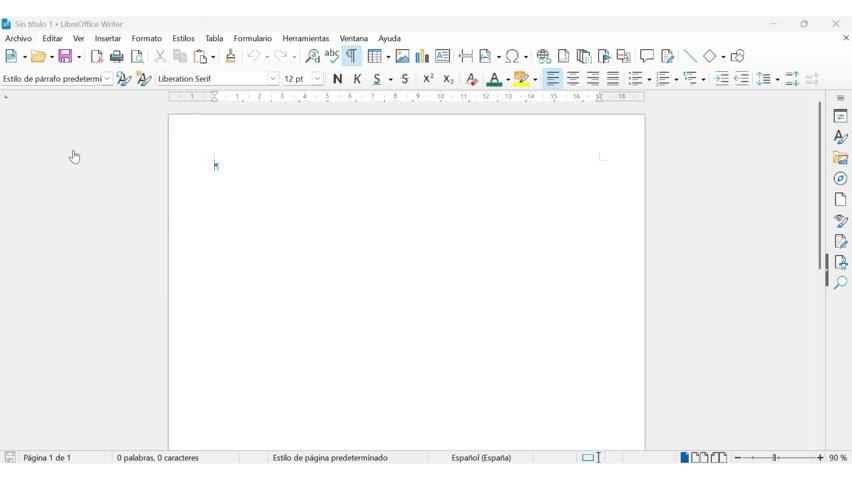Open the Insertar menu
The height and width of the screenshot is (480, 852).
(108, 39)
